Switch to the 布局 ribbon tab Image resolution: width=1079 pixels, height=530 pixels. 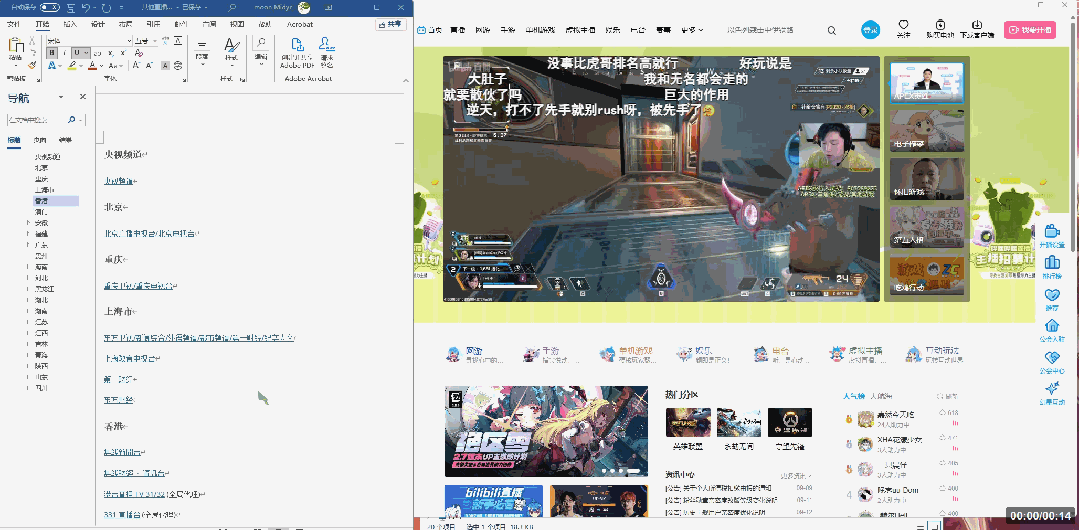click(x=125, y=25)
